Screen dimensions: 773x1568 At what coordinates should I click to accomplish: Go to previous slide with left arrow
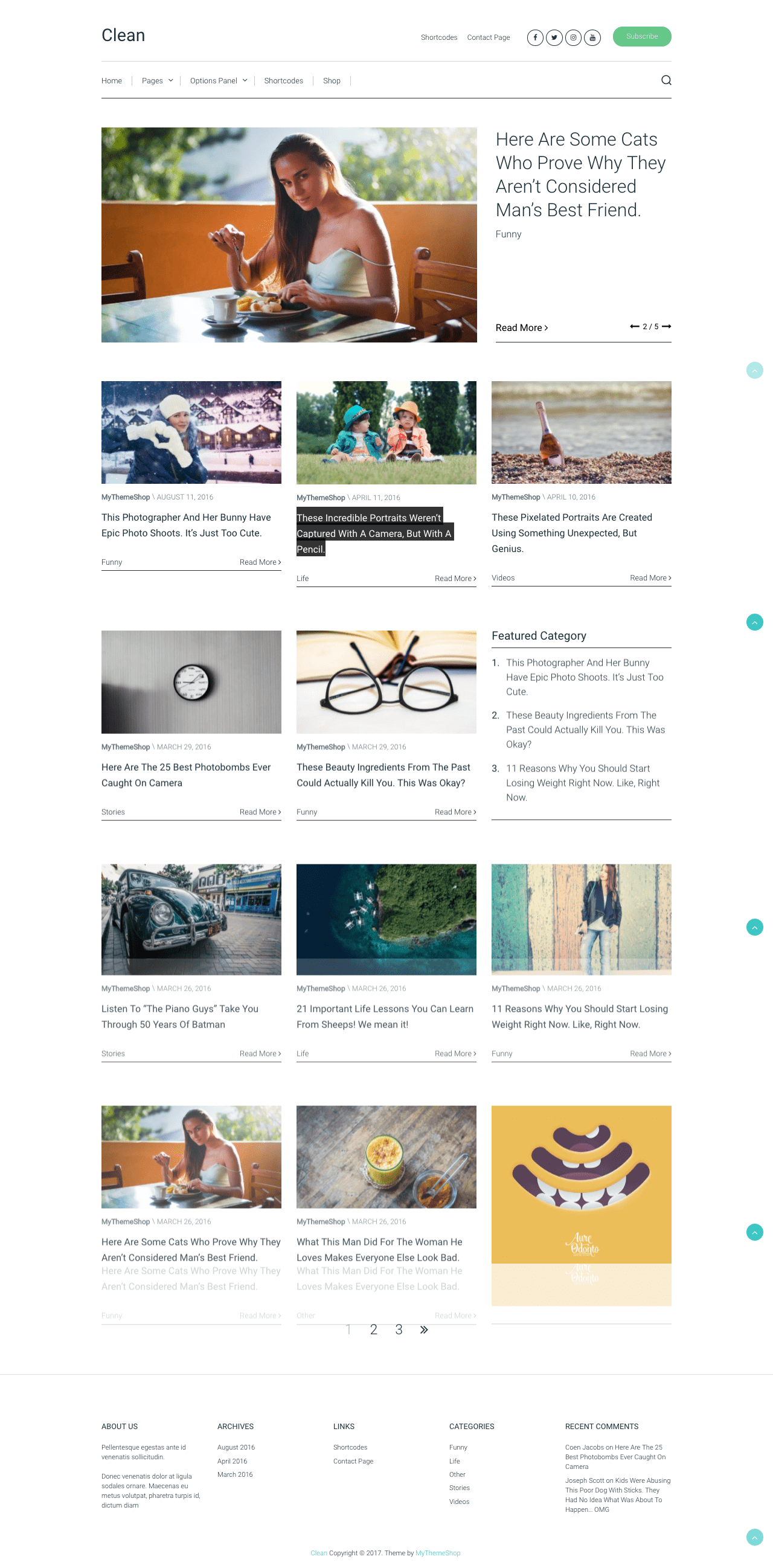pos(634,326)
